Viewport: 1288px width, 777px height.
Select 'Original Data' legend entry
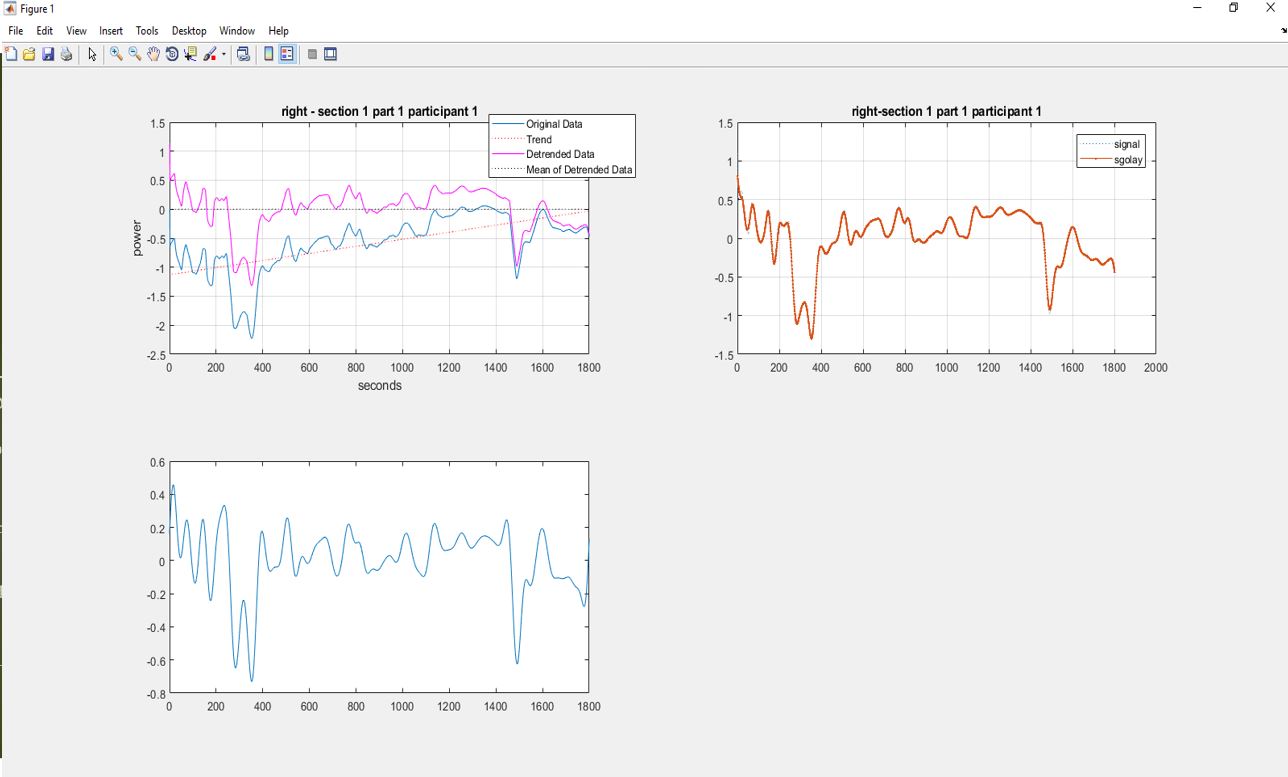554,124
